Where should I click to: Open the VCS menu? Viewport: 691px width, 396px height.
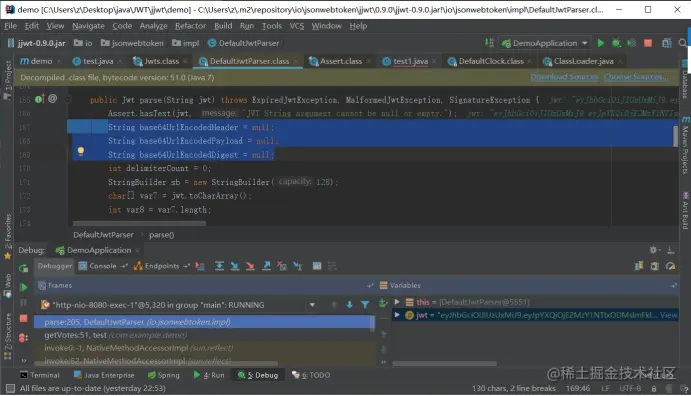[x=297, y=26]
